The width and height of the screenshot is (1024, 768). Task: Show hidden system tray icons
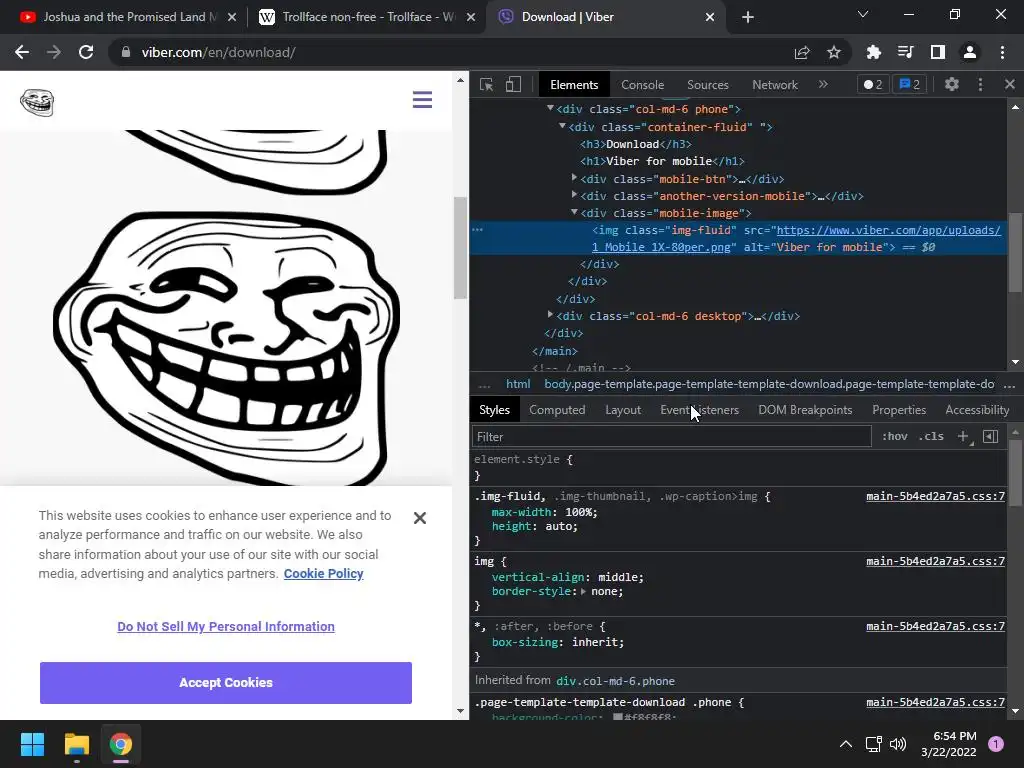pyautogui.click(x=846, y=744)
